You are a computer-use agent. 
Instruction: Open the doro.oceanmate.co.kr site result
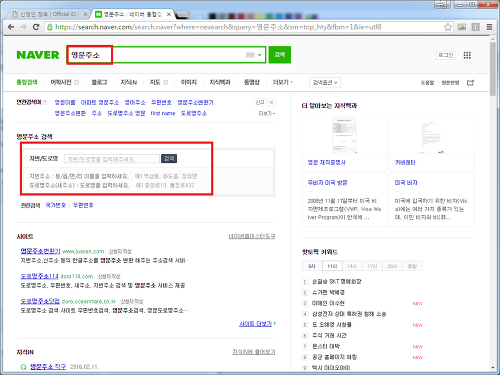click(40, 301)
